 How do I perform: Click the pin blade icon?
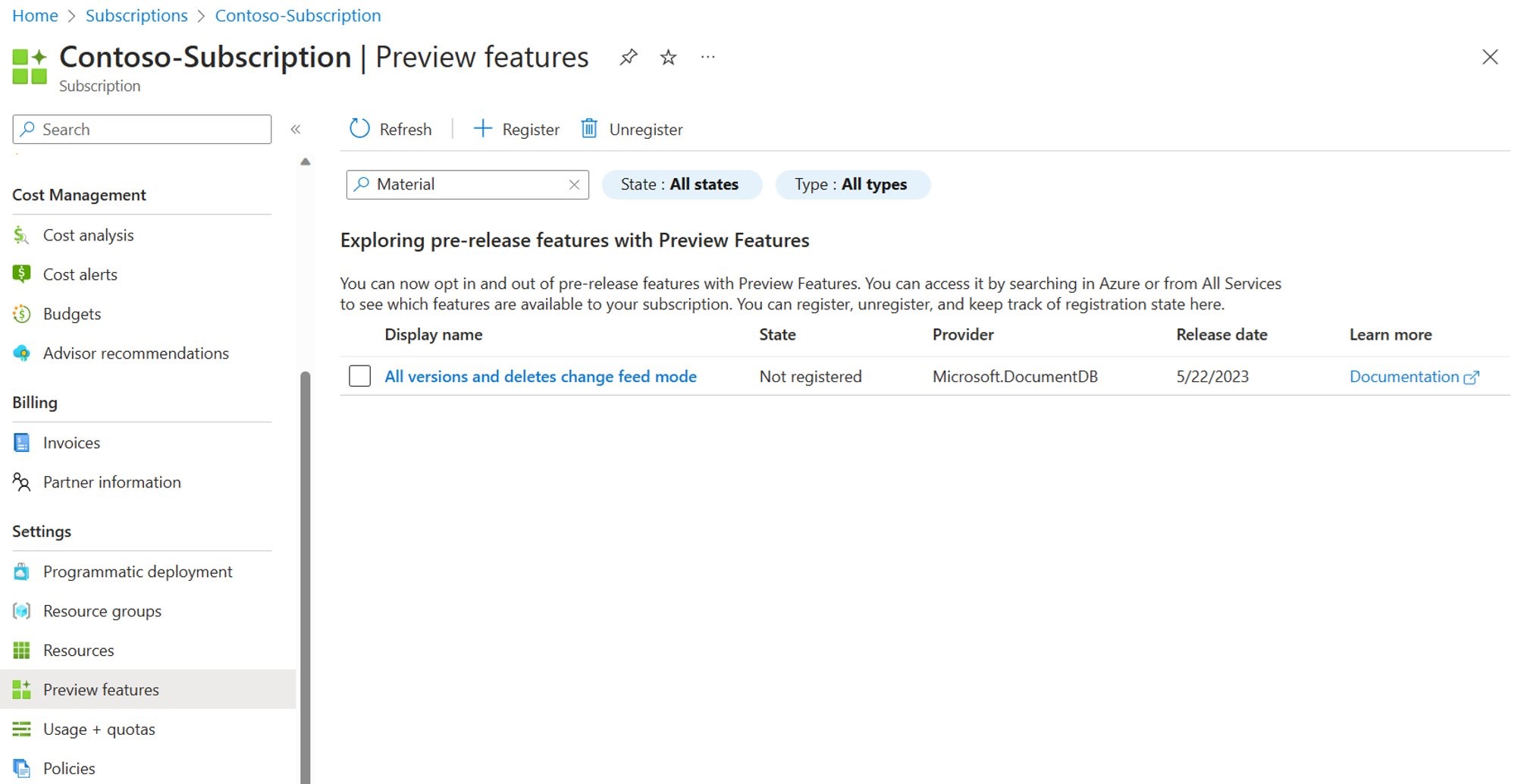coord(629,58)
